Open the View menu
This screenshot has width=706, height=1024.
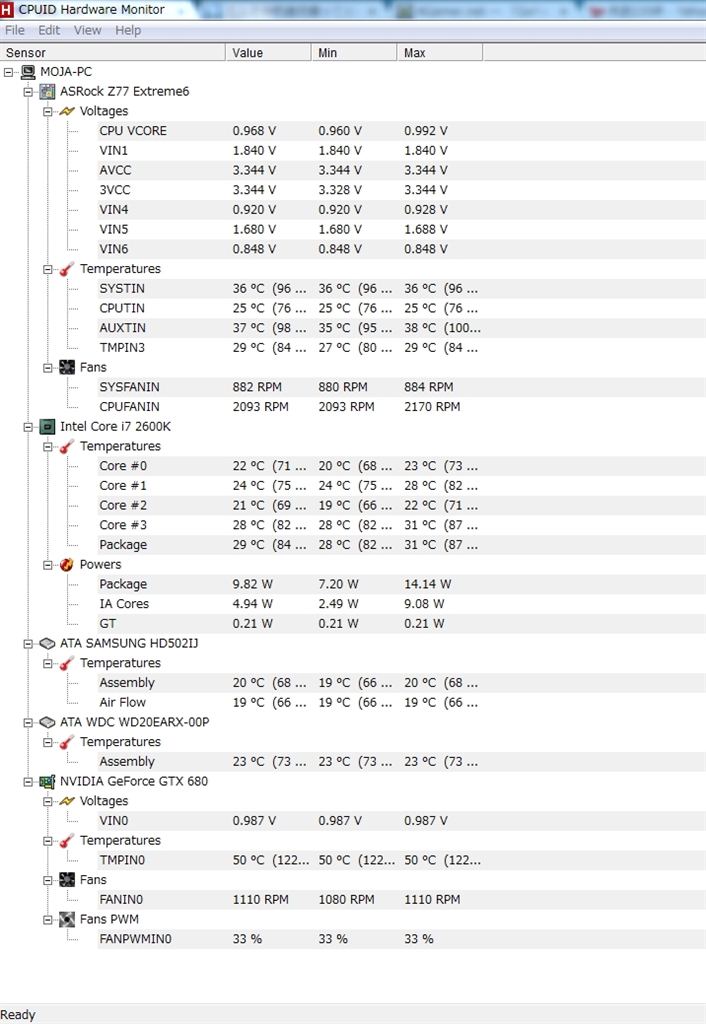pyautogui.click(x=87, y=30)
